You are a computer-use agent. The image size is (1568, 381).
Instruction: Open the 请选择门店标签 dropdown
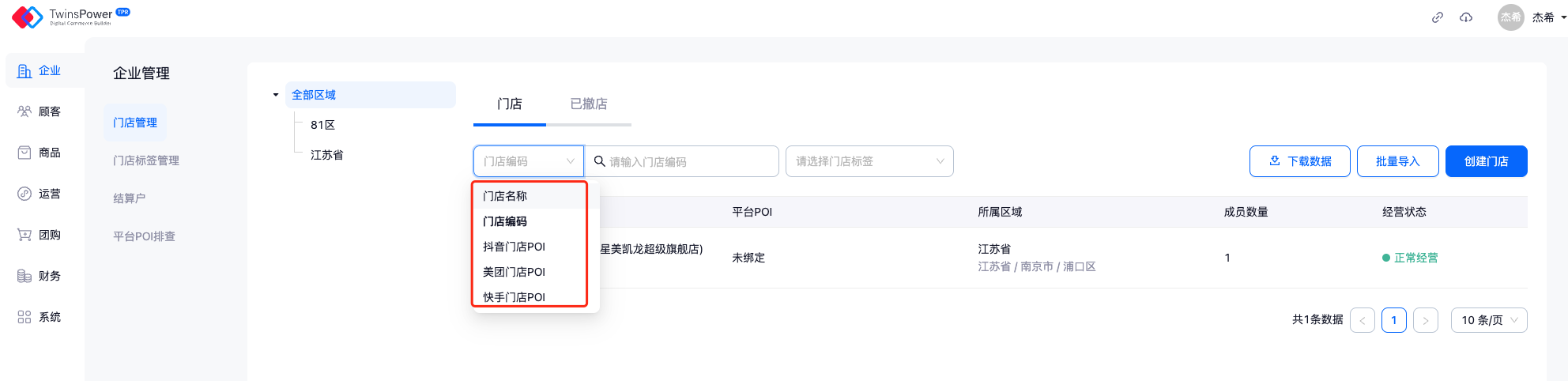coord(869,161)
